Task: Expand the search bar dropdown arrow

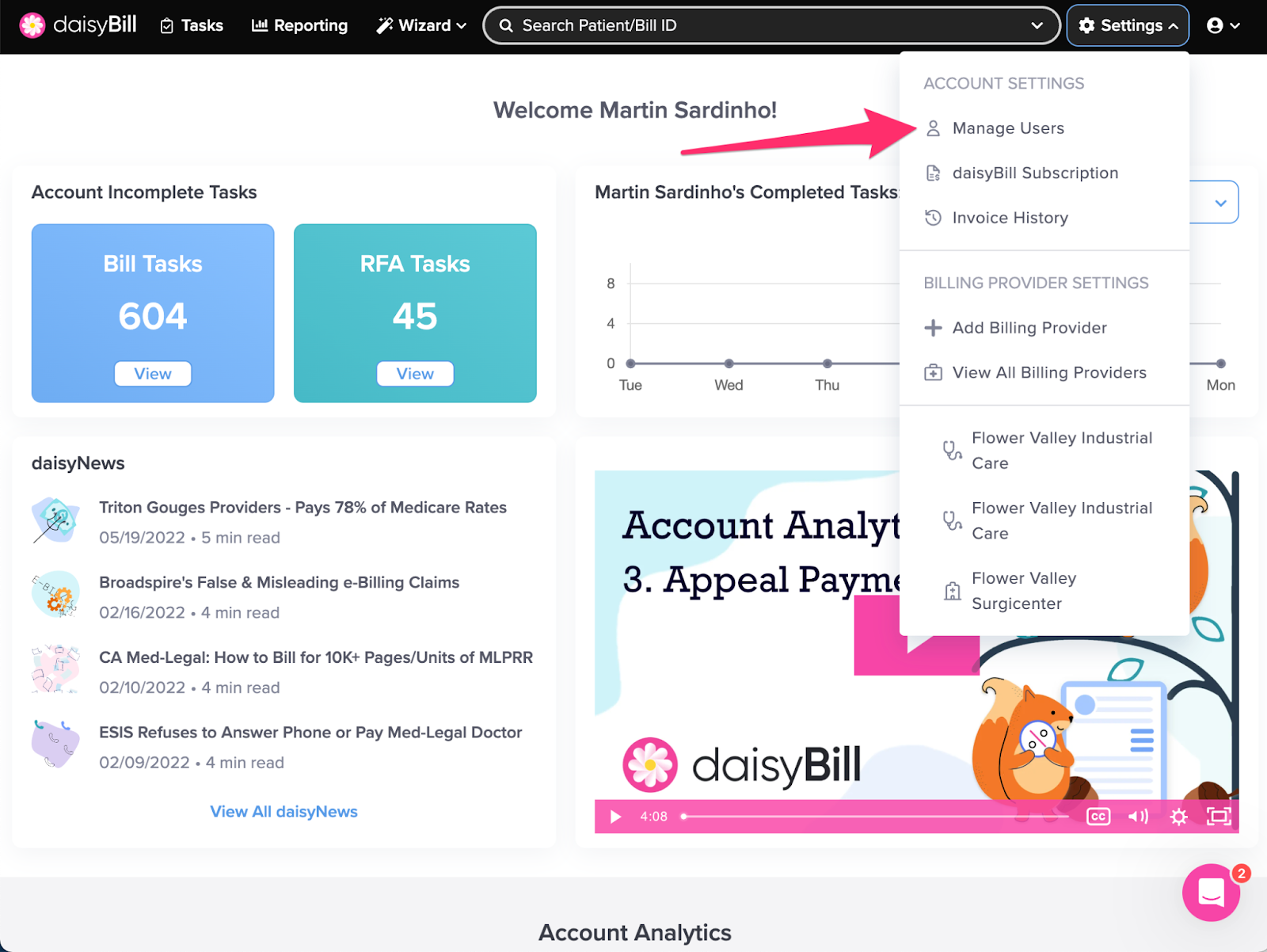Action: pos(1038,25)
